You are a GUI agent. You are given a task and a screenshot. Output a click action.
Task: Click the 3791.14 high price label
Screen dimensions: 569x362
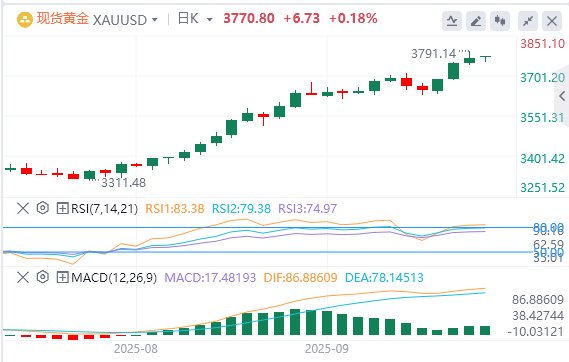433,54
